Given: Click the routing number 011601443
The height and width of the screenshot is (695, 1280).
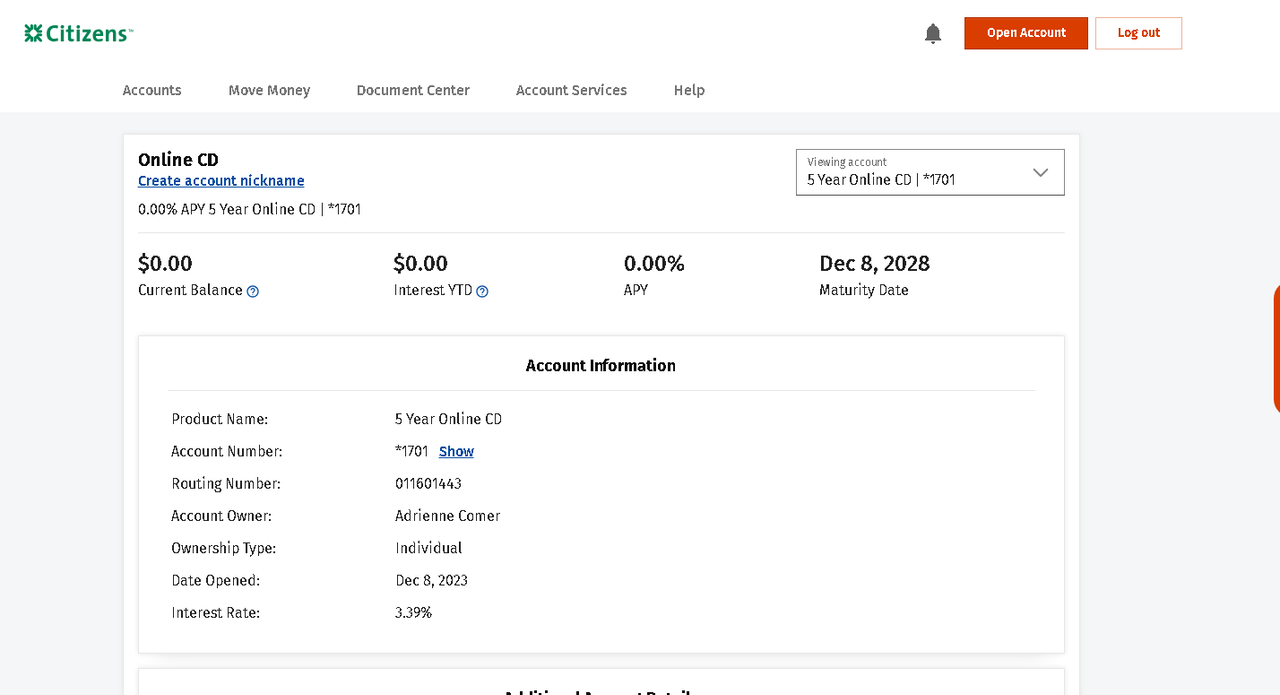Looking at the screenshot, I should coord(428,484).
